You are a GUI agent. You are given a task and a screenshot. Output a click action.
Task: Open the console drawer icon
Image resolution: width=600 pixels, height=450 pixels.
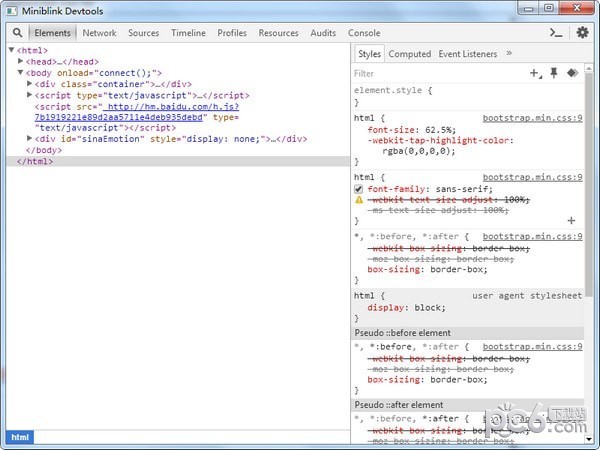557,33
